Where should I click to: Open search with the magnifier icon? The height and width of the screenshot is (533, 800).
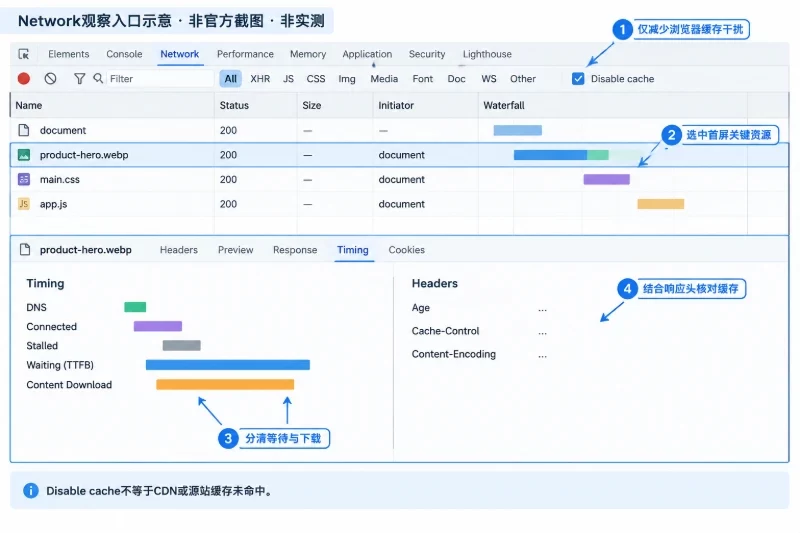pyautogui.click(x=98, y=78)
